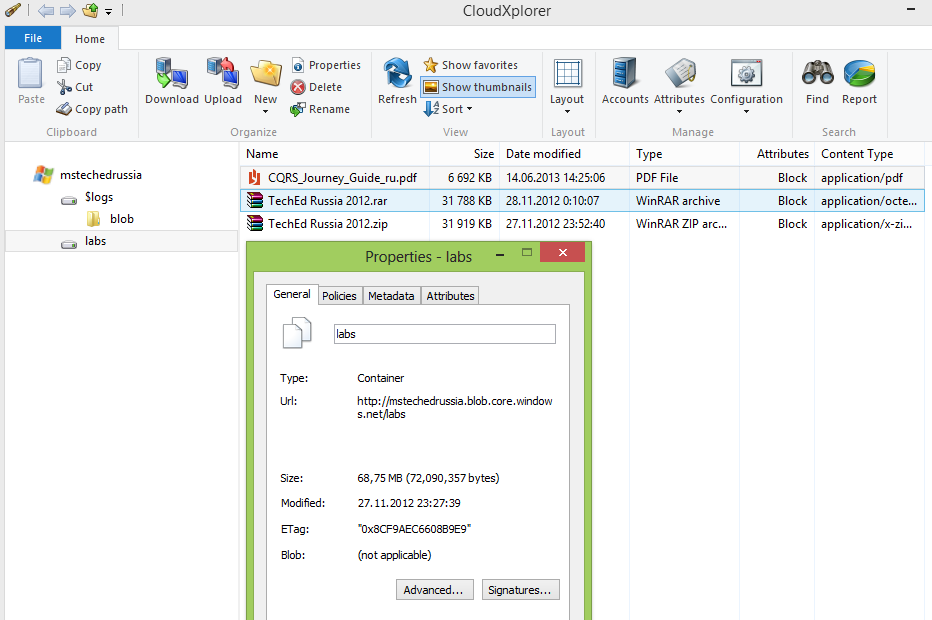Click the WinRAR icon of TechEd Russia 2012.zip

tap(255, 224)
